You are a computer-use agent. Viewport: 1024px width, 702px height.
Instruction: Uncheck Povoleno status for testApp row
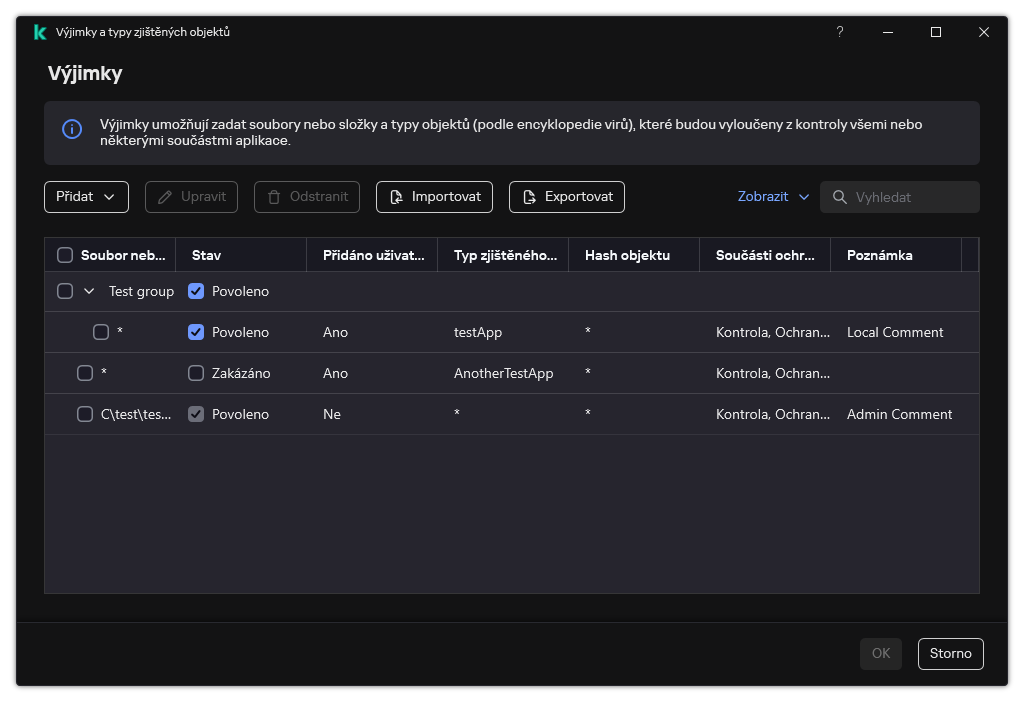pos(196,332)
